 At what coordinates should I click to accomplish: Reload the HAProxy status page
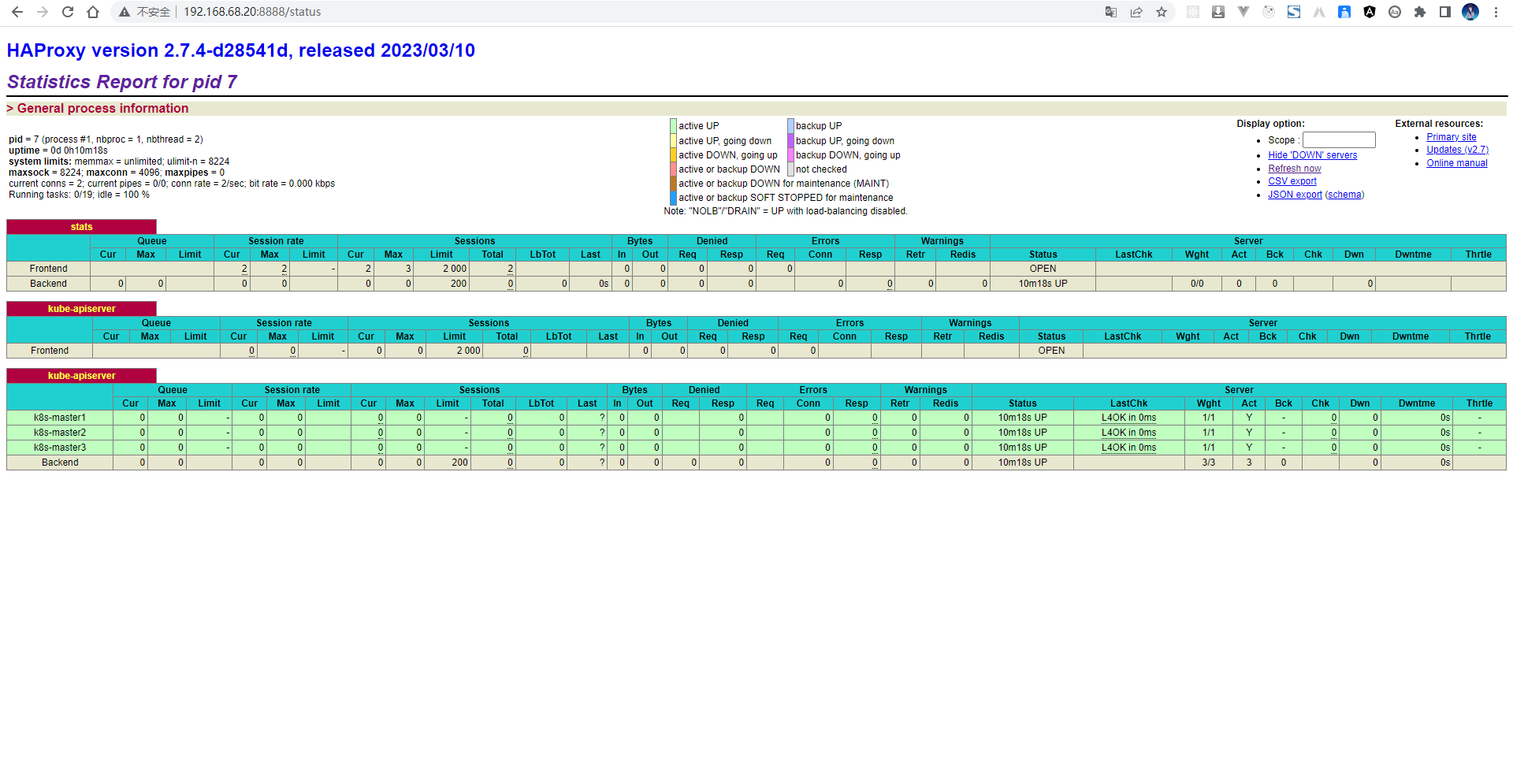[68, 12]
